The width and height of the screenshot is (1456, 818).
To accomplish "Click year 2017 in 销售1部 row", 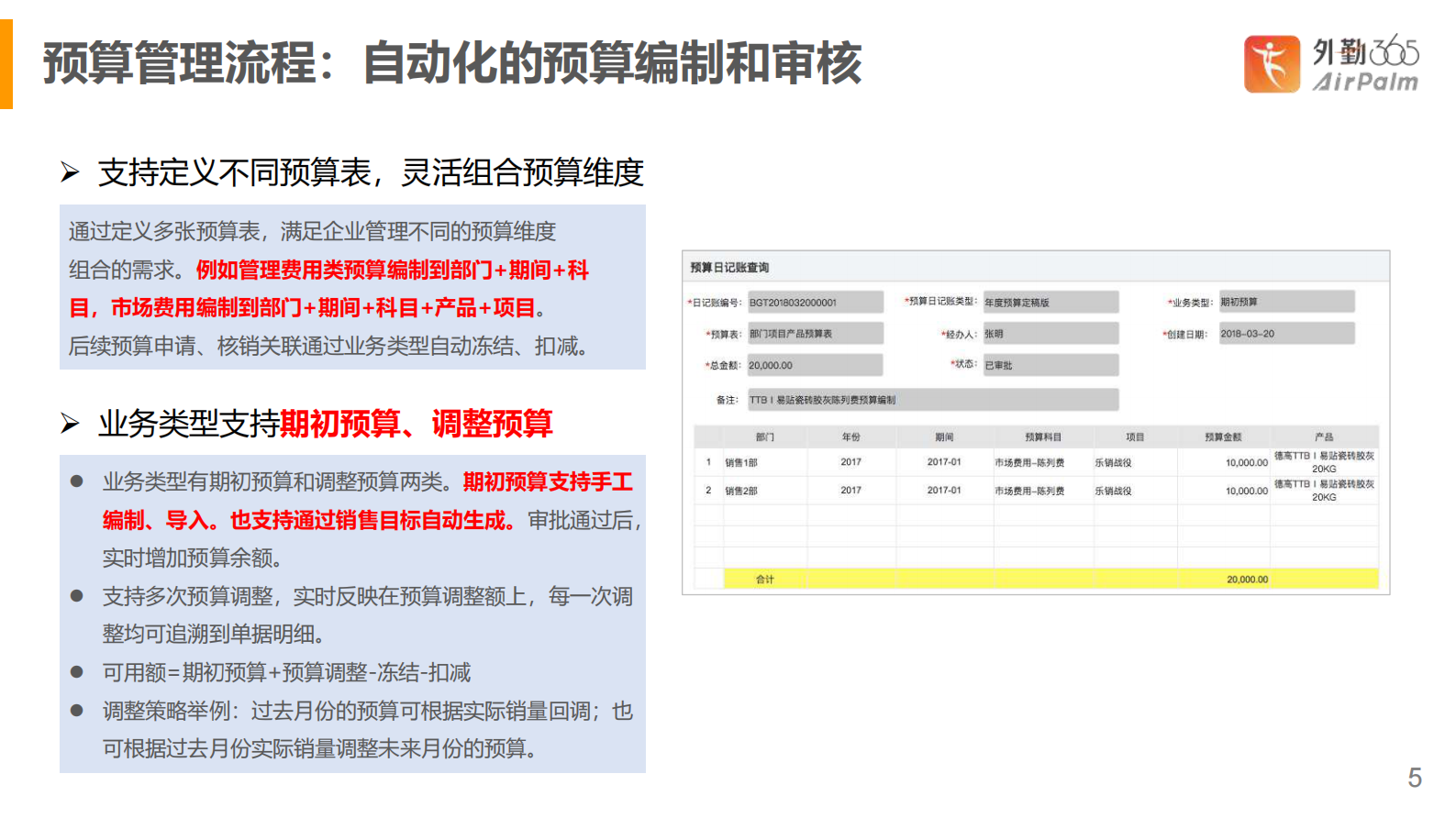I will (851, 462).
